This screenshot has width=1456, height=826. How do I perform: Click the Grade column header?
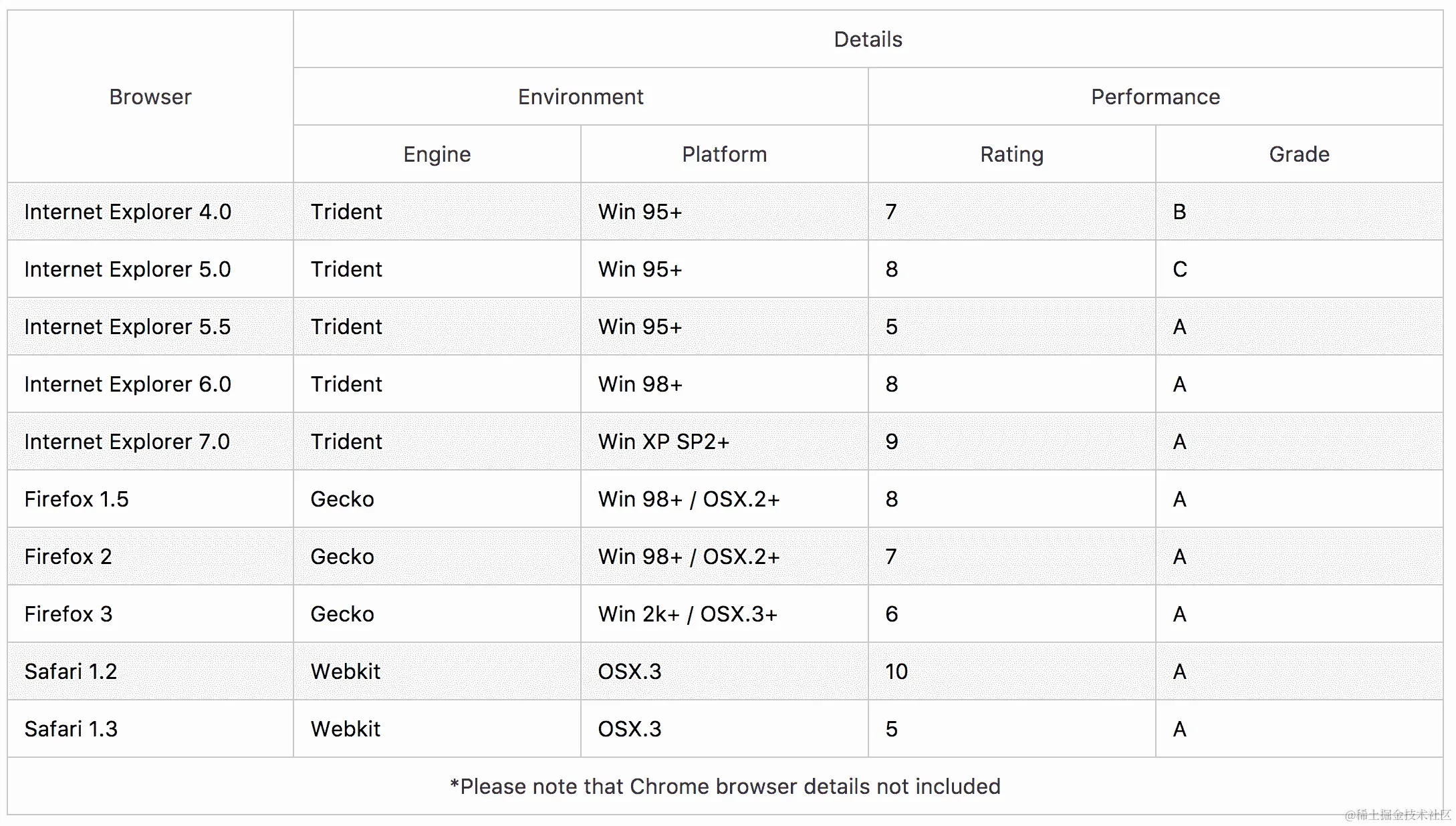coord(1299,154)
